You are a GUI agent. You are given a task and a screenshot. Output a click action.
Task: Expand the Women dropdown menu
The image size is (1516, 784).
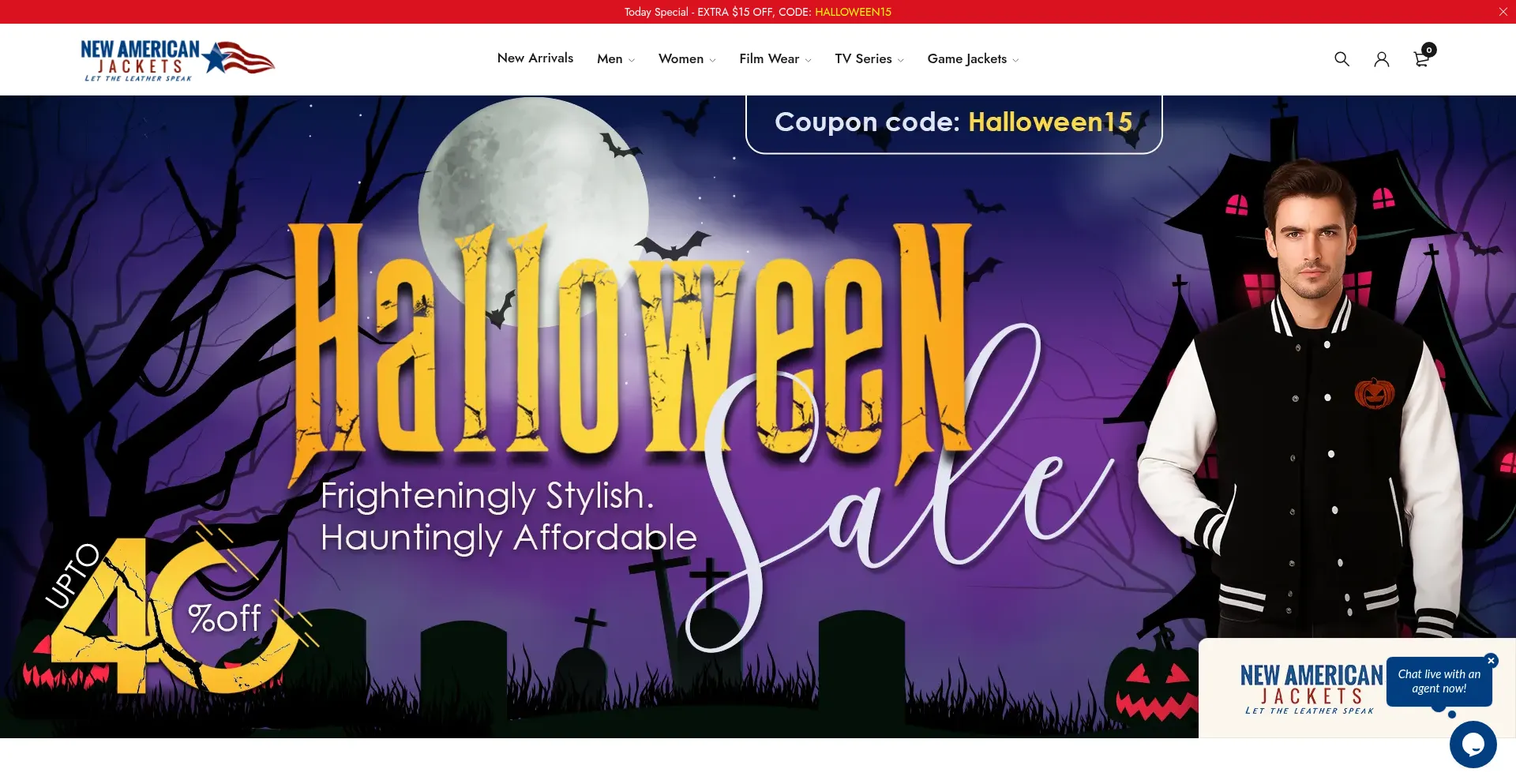(687, 59)
